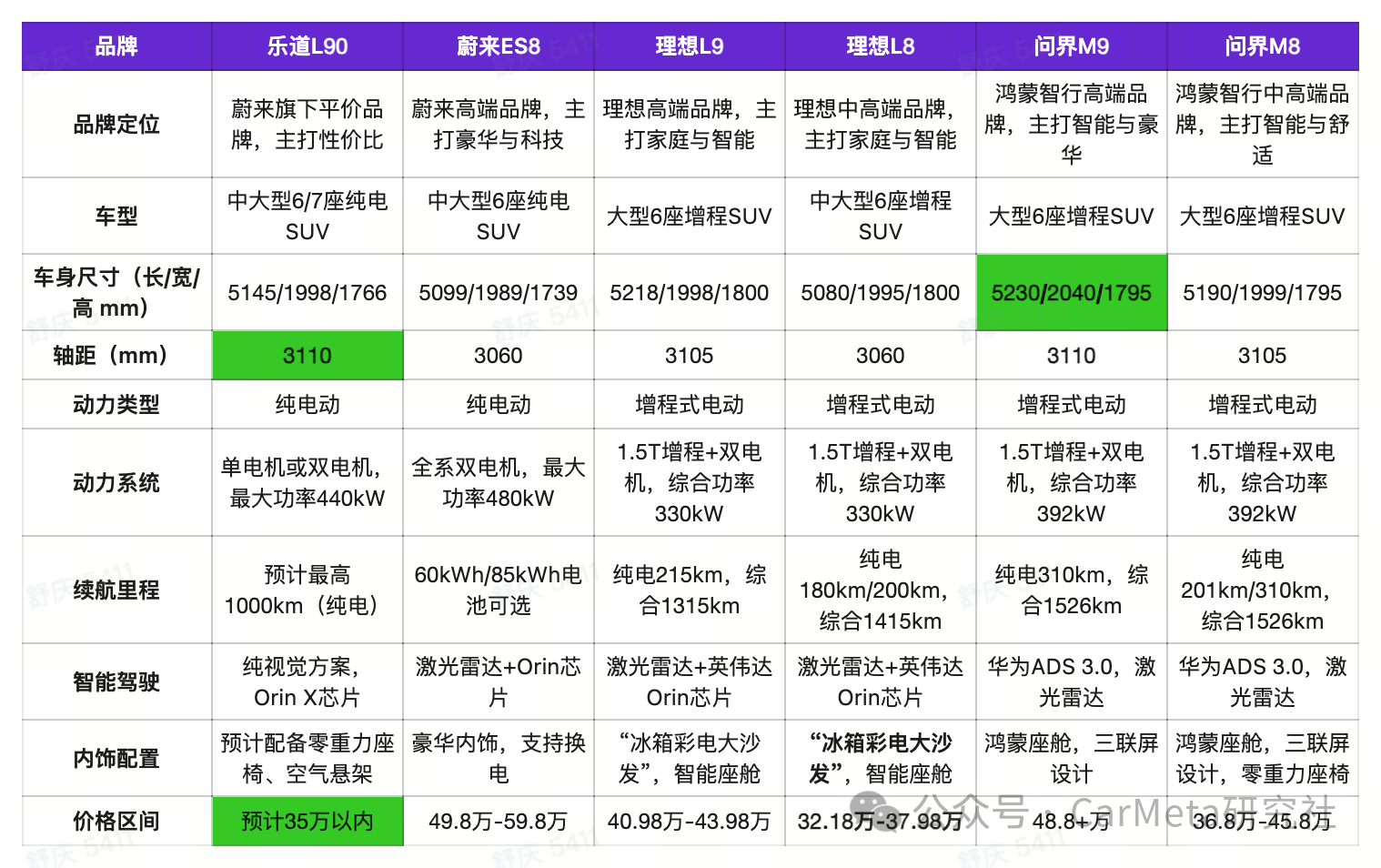Click the 激光雷达+Orin芯片 cell
1381x868 pixels.
pyautogui.click(x=499, y=682)
